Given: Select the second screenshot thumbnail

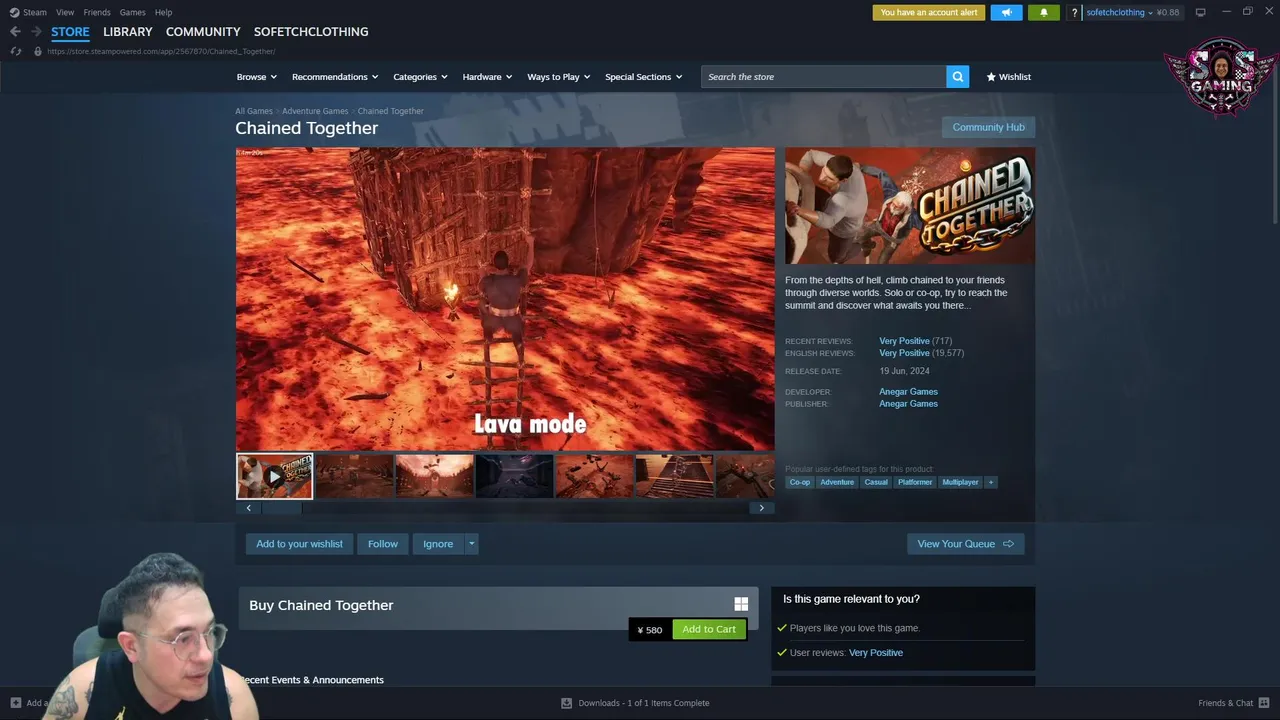Looking at the screenshot, I should [x=355, y=476].
